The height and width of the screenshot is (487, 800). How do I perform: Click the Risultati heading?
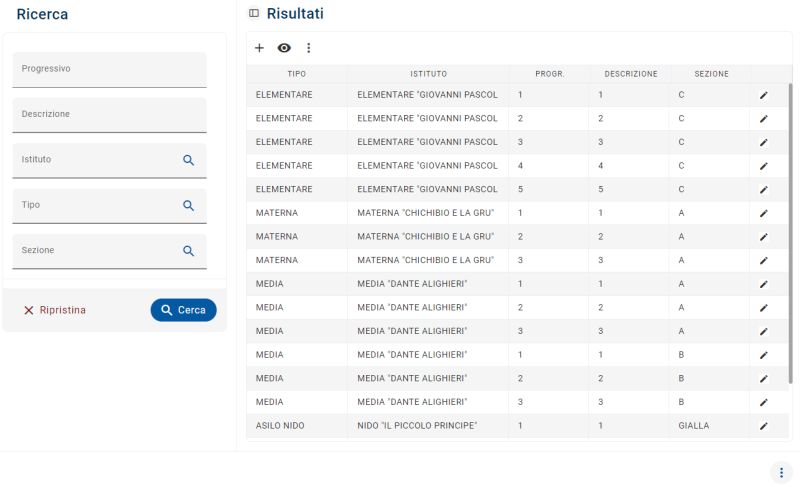point(295,14)
